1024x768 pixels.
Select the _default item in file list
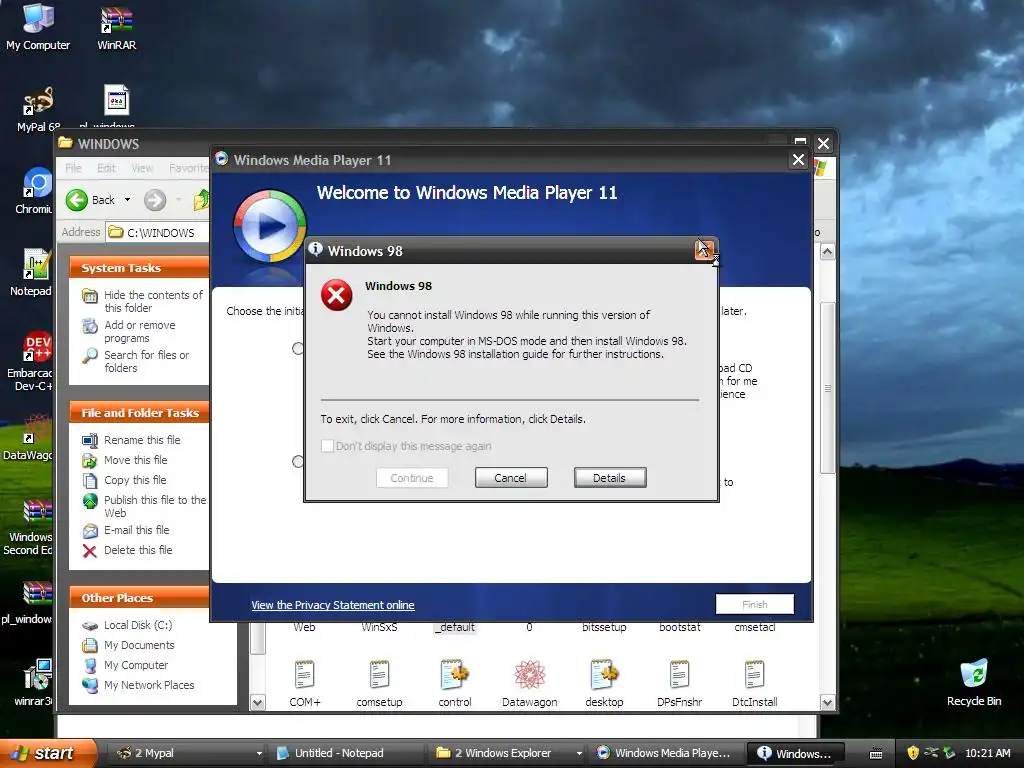coord(455,627)
